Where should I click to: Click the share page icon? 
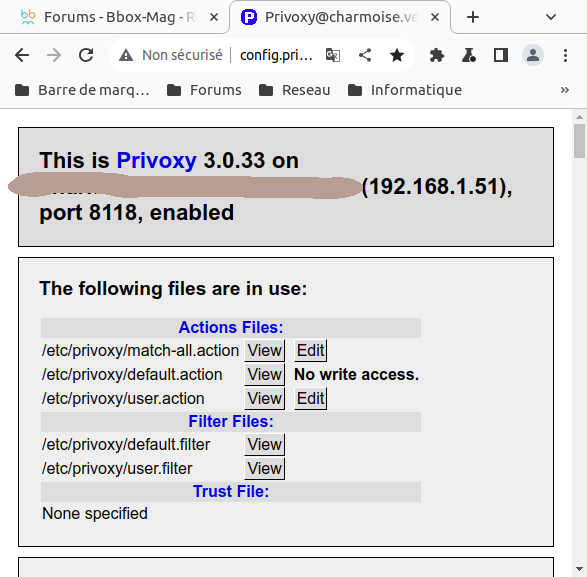(365, 55)
